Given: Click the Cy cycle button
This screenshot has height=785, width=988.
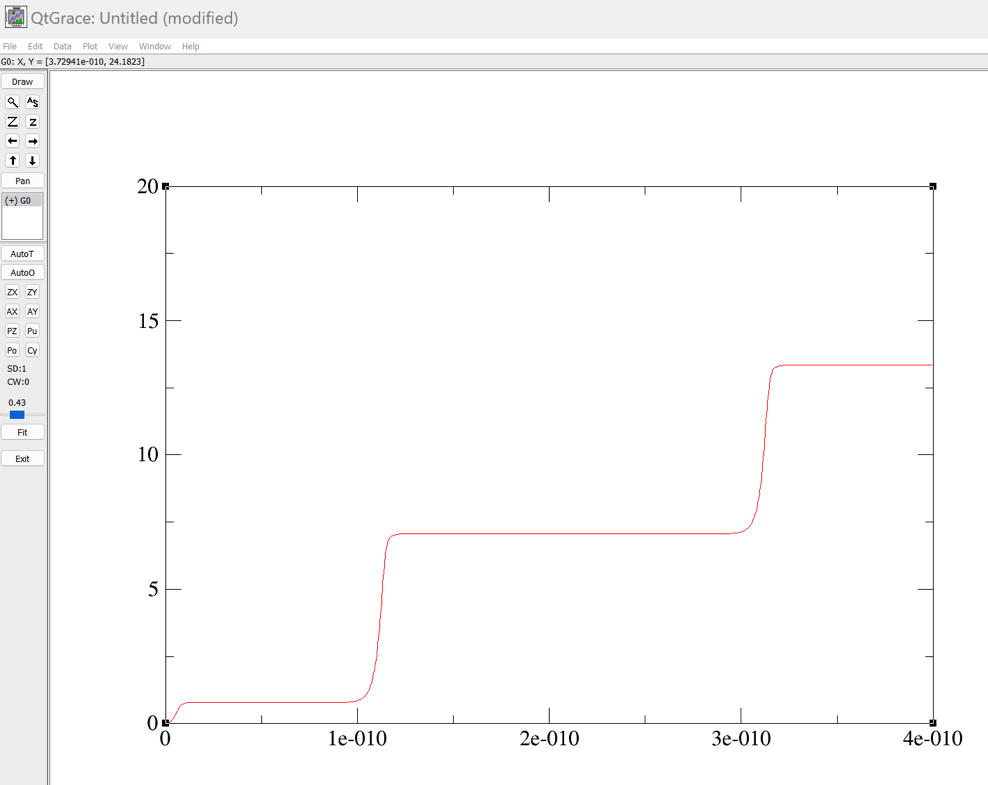Looking at the screenshot, I should click(x=32, y=351).
